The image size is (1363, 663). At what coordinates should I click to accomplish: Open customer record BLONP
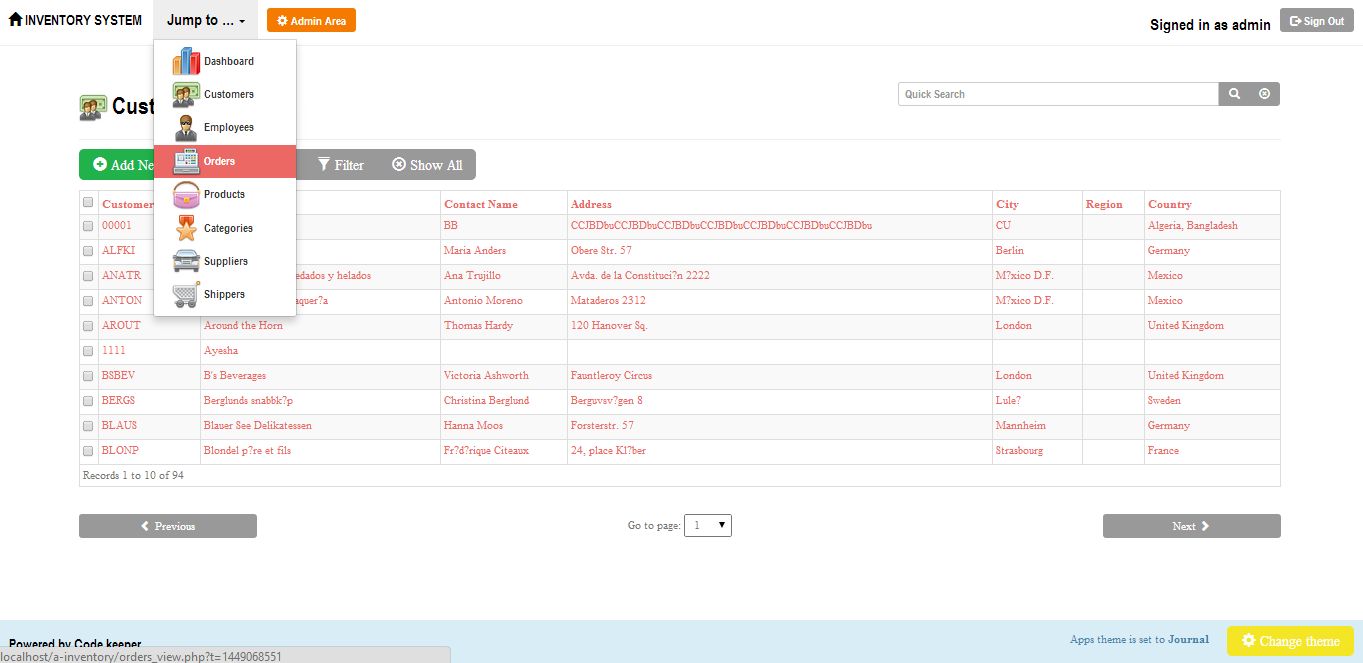tap(120, 450)
